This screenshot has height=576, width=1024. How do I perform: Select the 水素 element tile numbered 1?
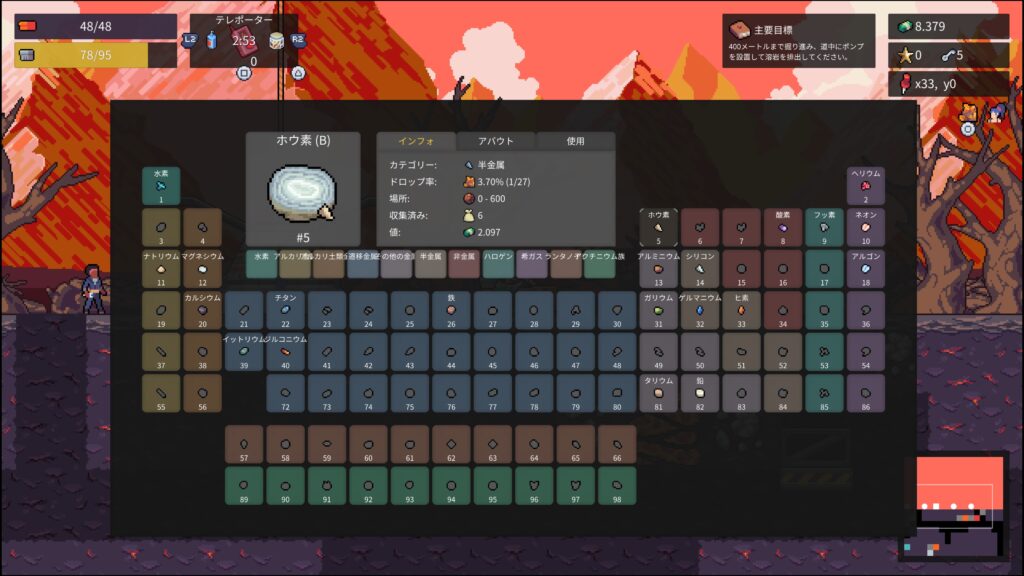160,186
